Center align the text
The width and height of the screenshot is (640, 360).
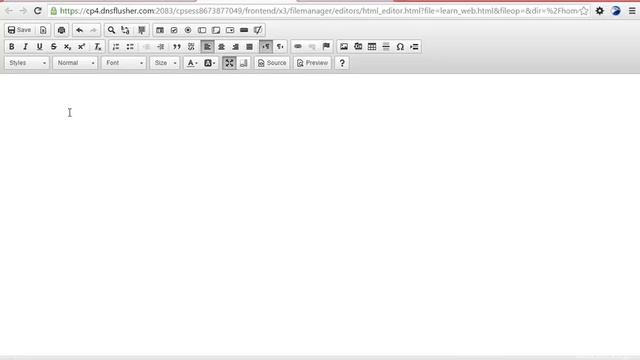coord(221,47)
